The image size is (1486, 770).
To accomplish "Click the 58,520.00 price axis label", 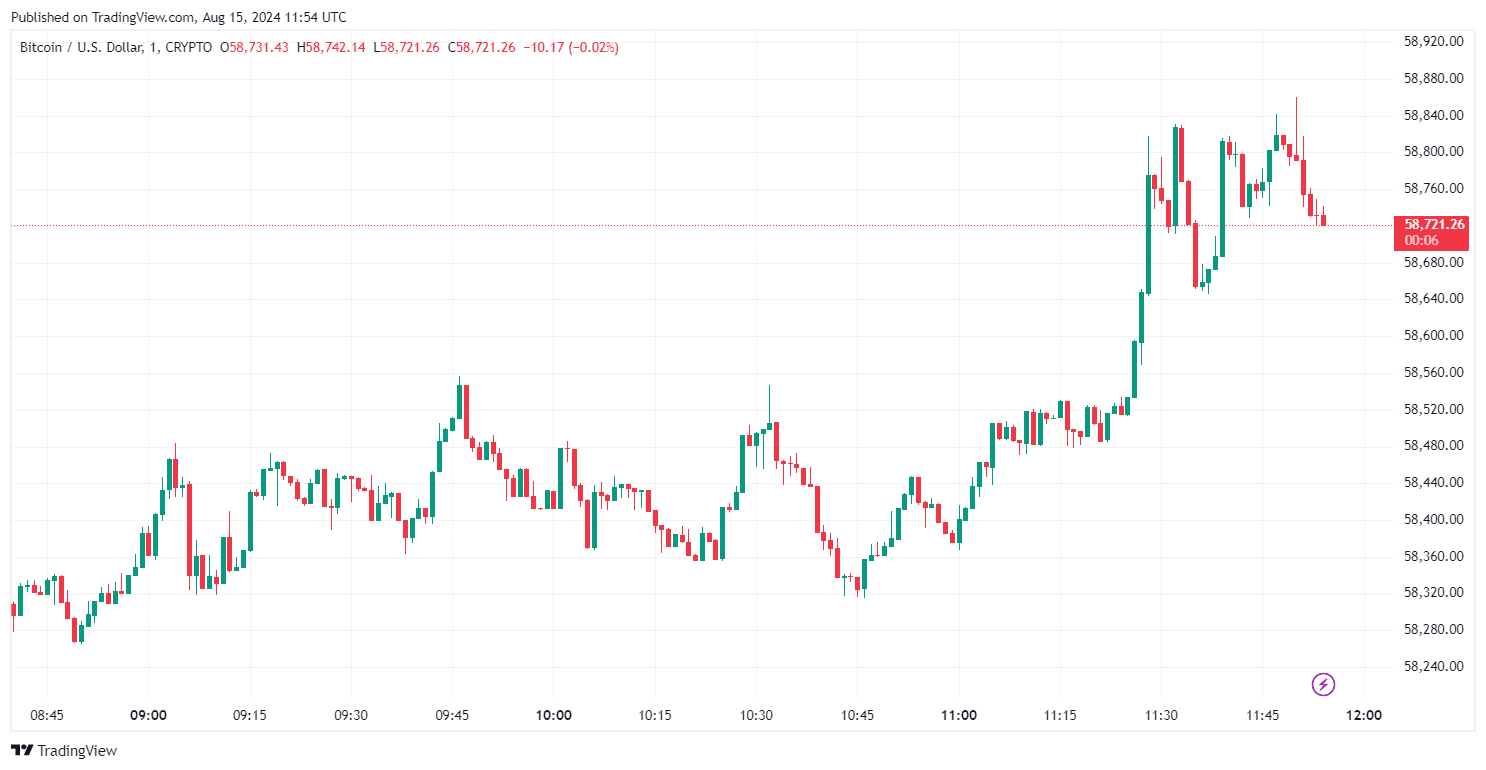I will pyautogui.click(x=1434, y=409).
